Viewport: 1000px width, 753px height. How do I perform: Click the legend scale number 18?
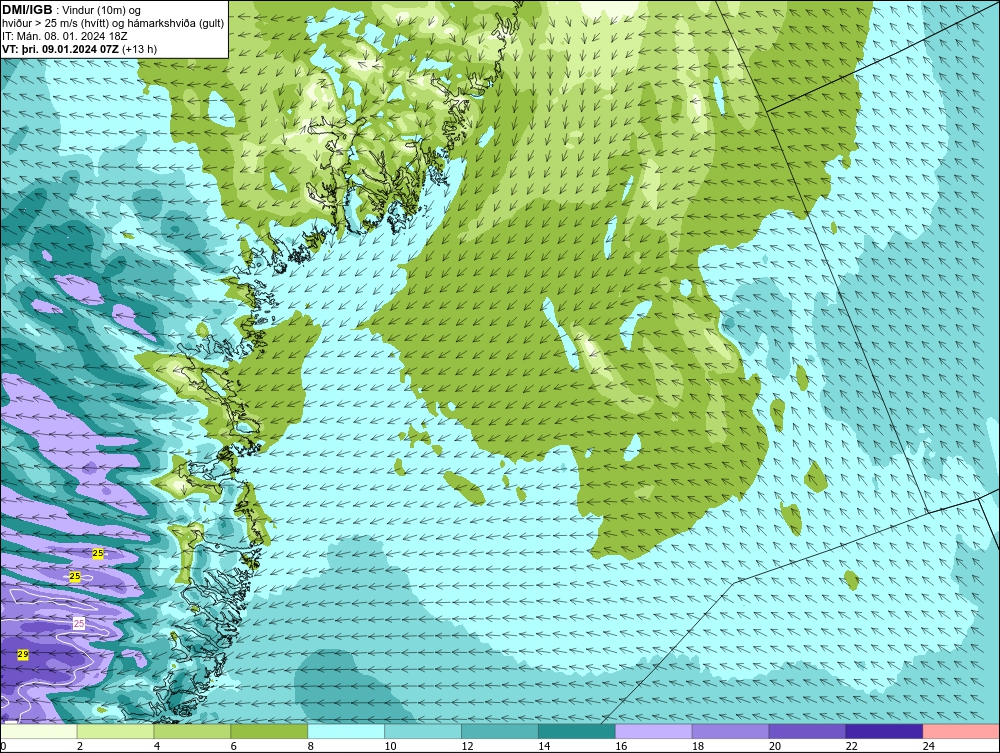pyautogui.click(x=698, y=746)
